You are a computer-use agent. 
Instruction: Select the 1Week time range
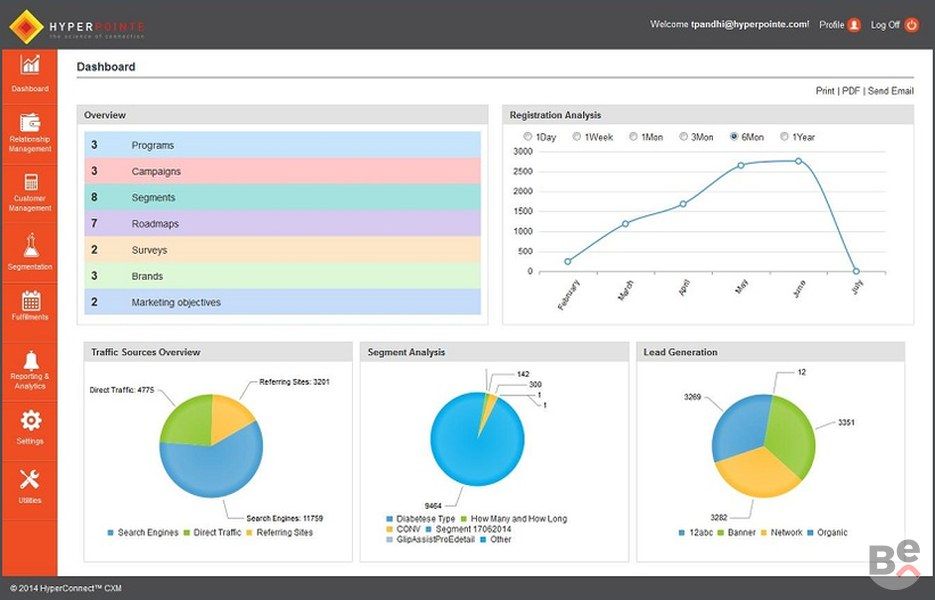(x=577, y=137)
